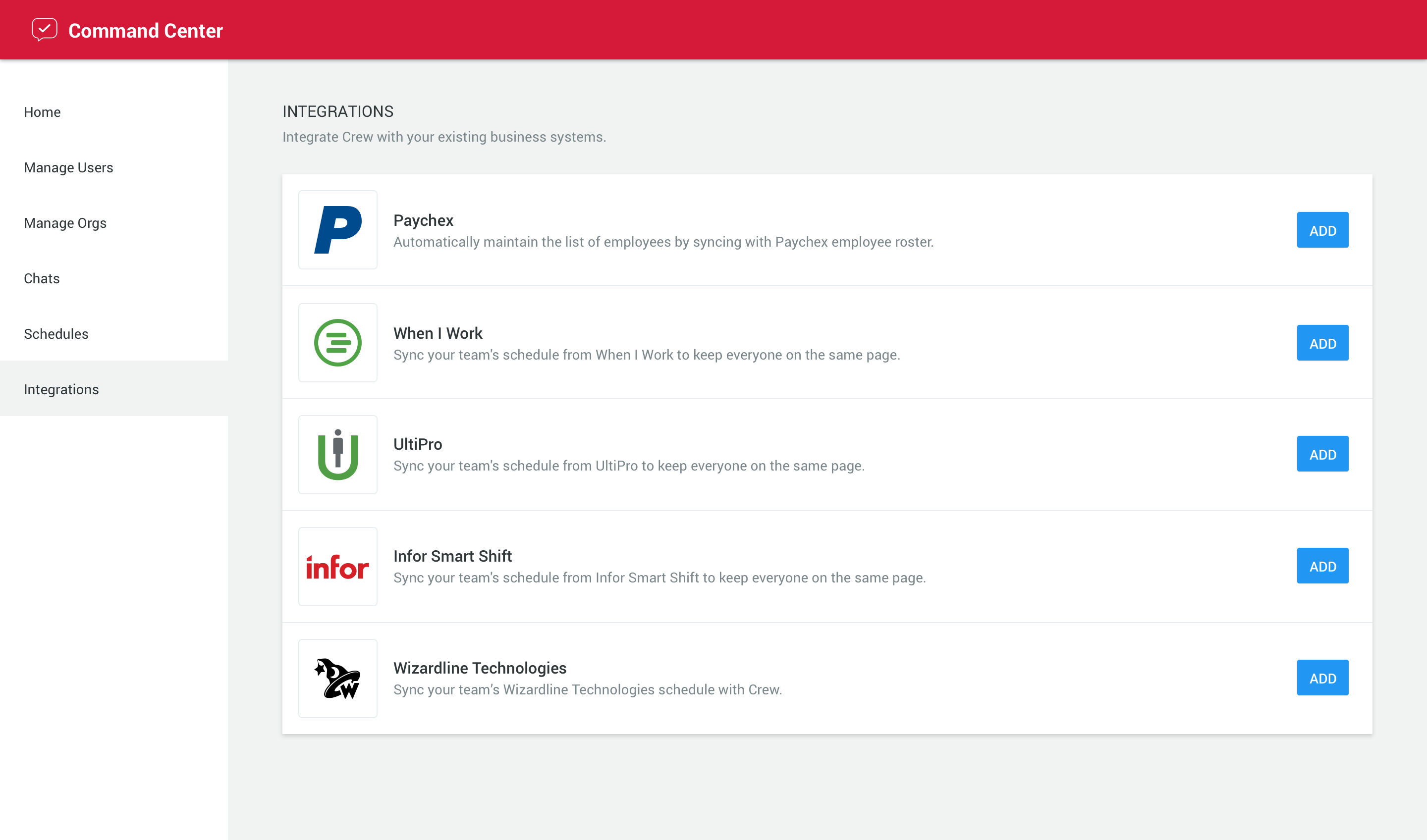Click the Command Center chat checkmark logo

[45, 29]
